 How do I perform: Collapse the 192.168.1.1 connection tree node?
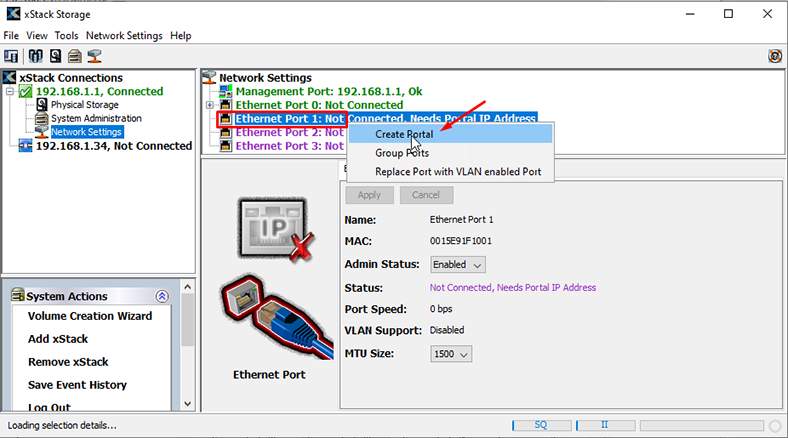[10, 91]
